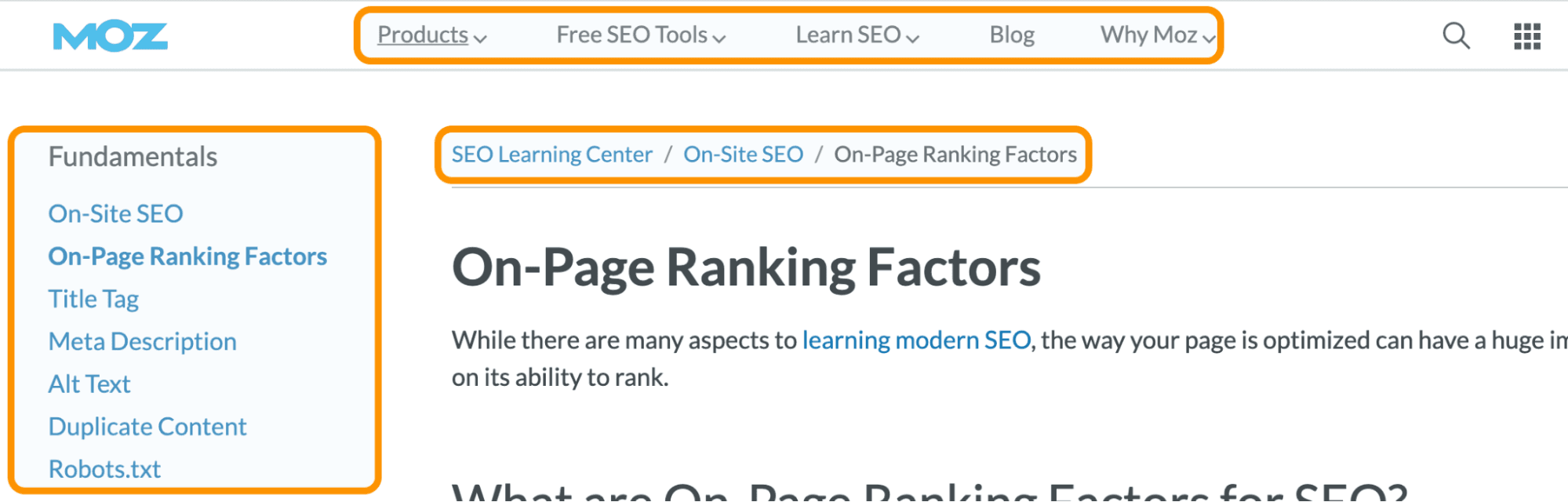Click the Moz logo

click(109, 35)
